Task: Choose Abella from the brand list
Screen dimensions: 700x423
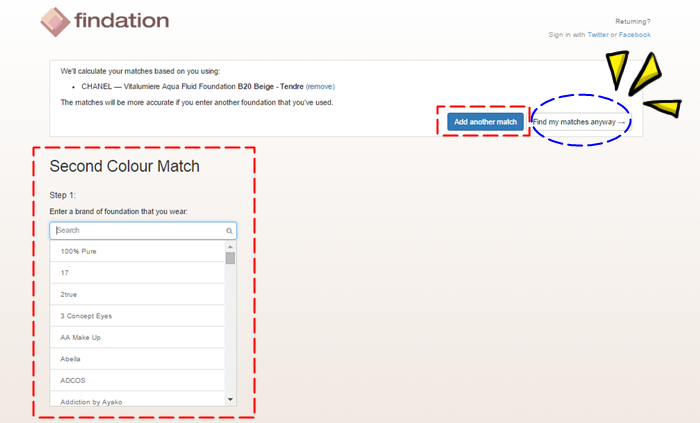Action: [137, 359]
